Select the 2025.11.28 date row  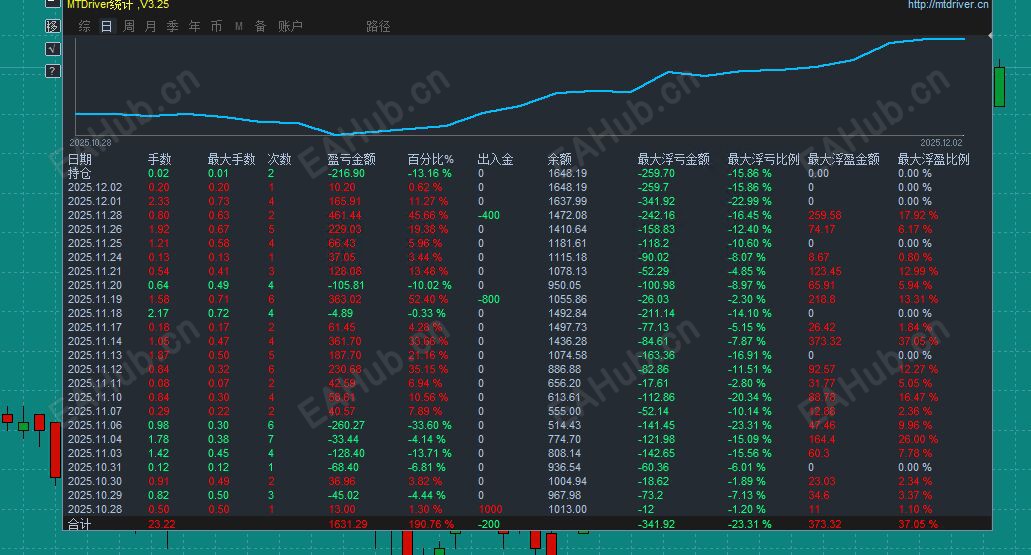click(x=95, y=215)
